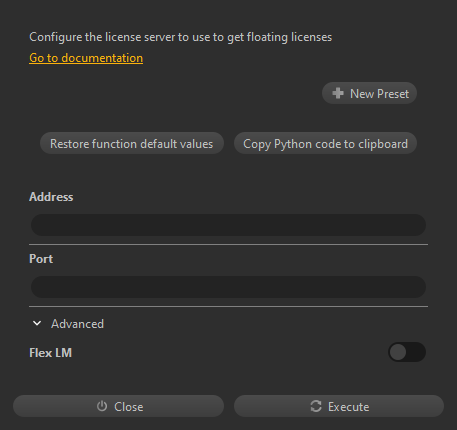Image resolution: width=457 pixels, height=430 pixels.
Task: Click the refresh arrows icon on Execute
Action: 316,406
